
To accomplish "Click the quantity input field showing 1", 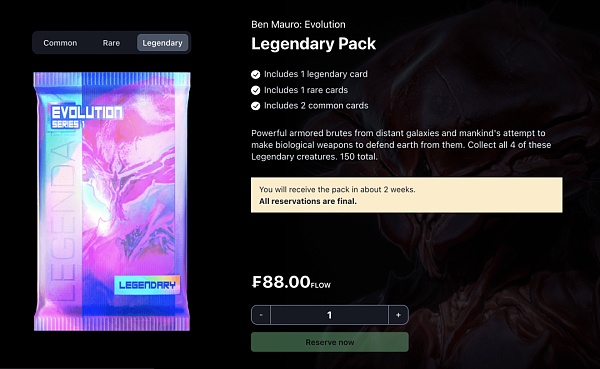I will click(x=329, y=315).
